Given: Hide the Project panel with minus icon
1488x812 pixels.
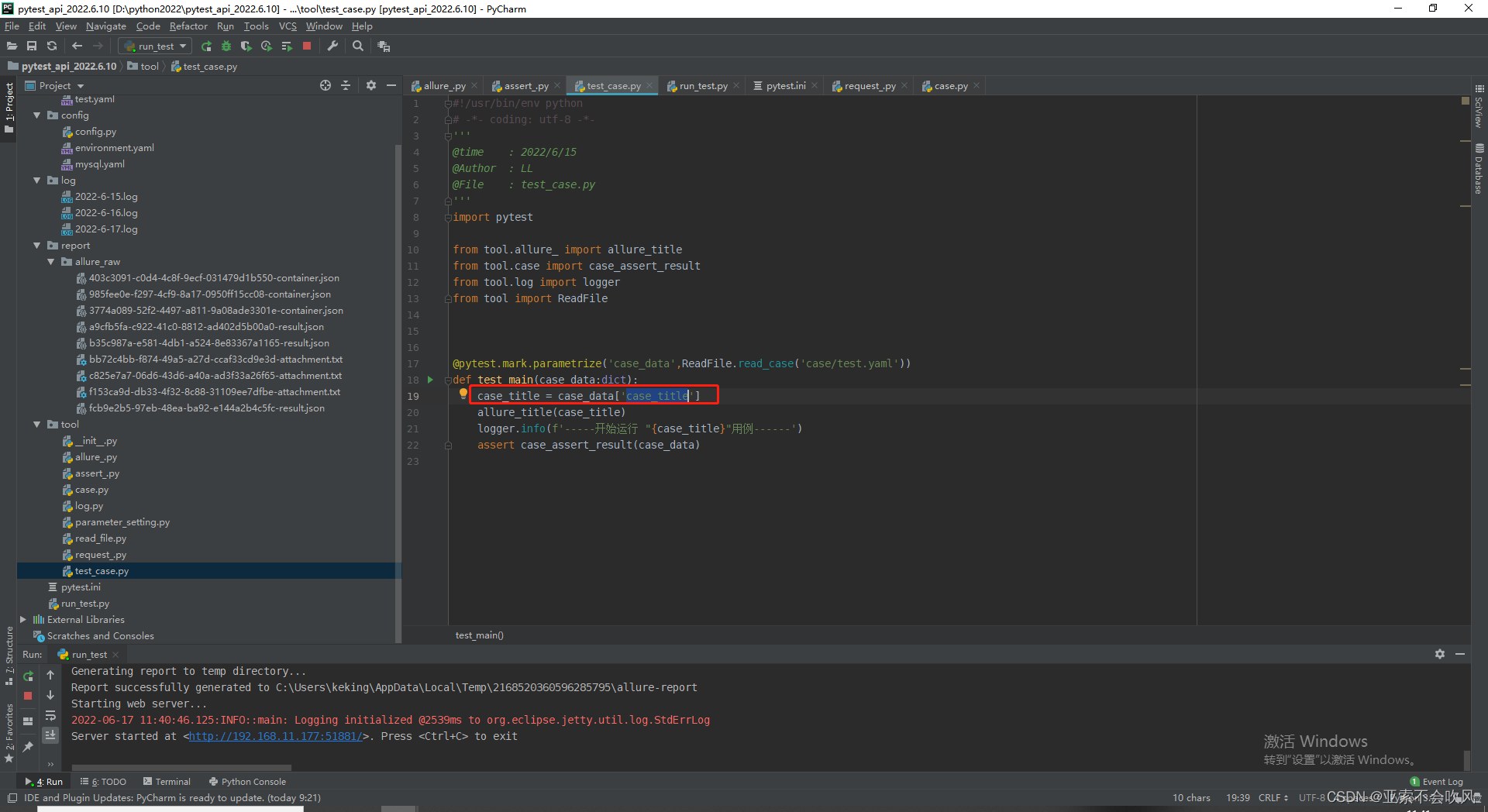Looking at the screenshot, I should pyautogui.click(x=391, y=85).
